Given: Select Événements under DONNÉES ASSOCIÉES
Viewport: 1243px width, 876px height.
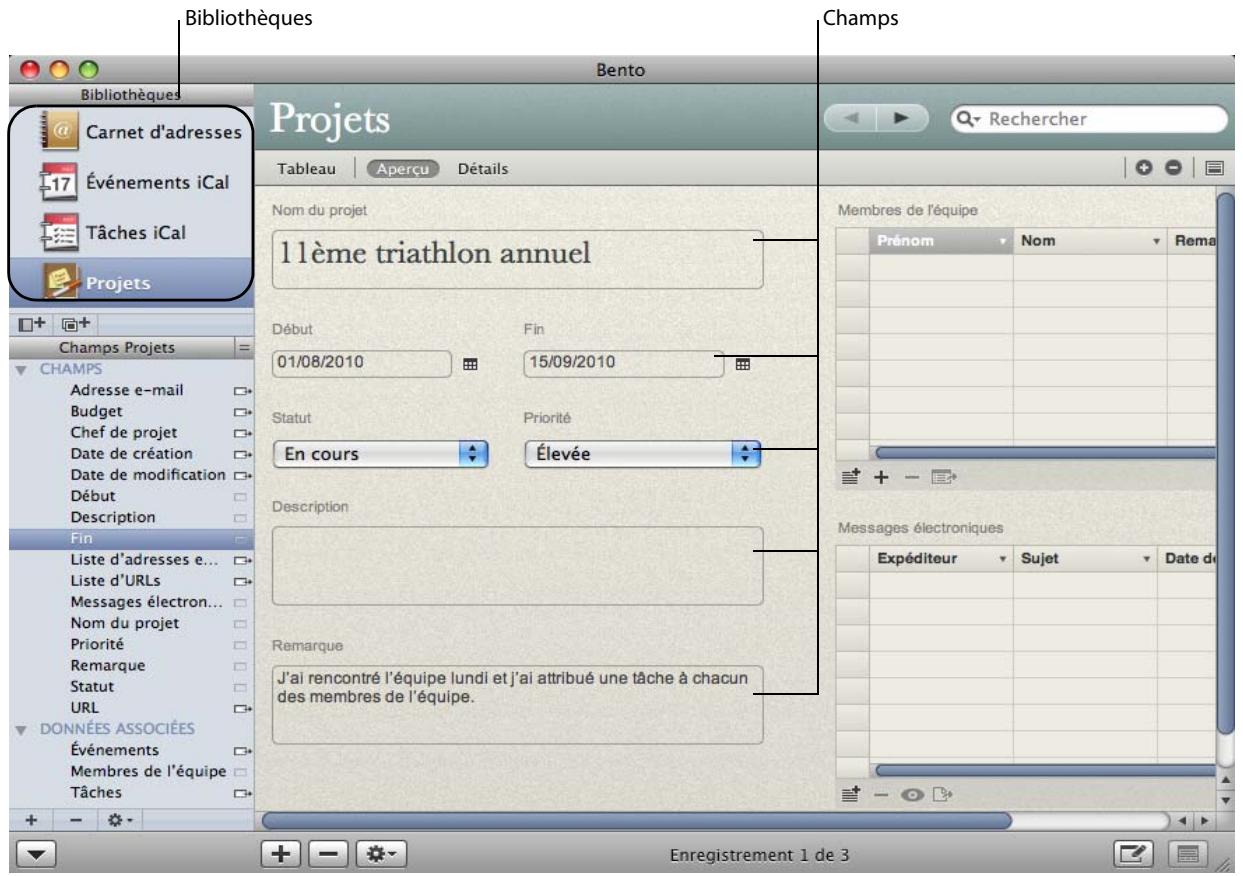Looking at the screenshot, I should pos(130,749).
